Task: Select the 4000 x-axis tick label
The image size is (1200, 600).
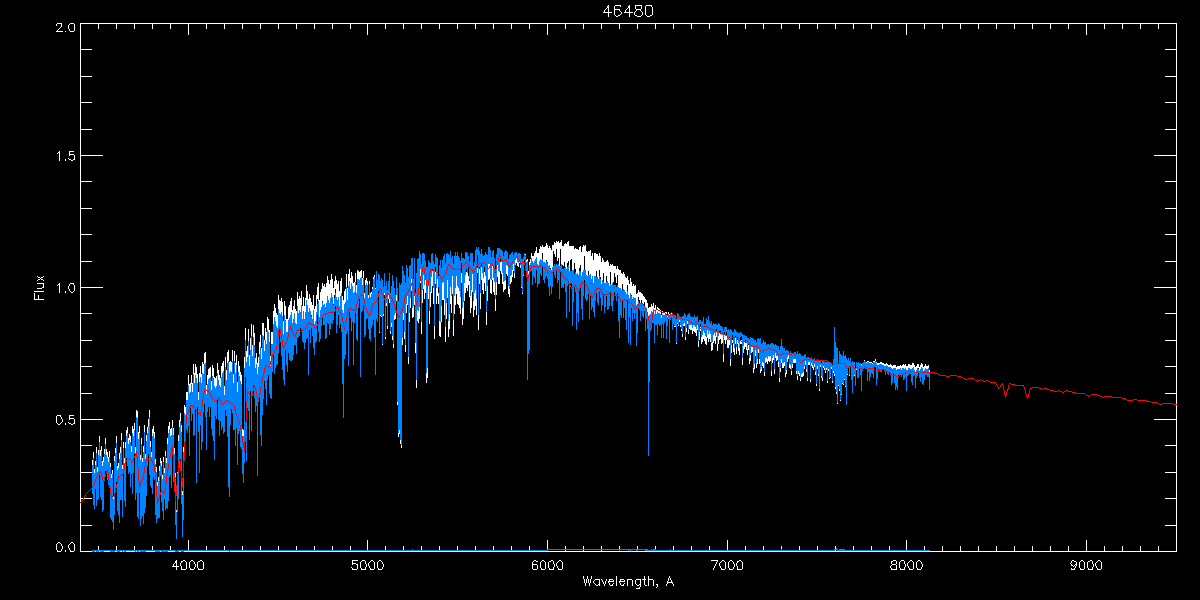Action: tap(188, 565)
